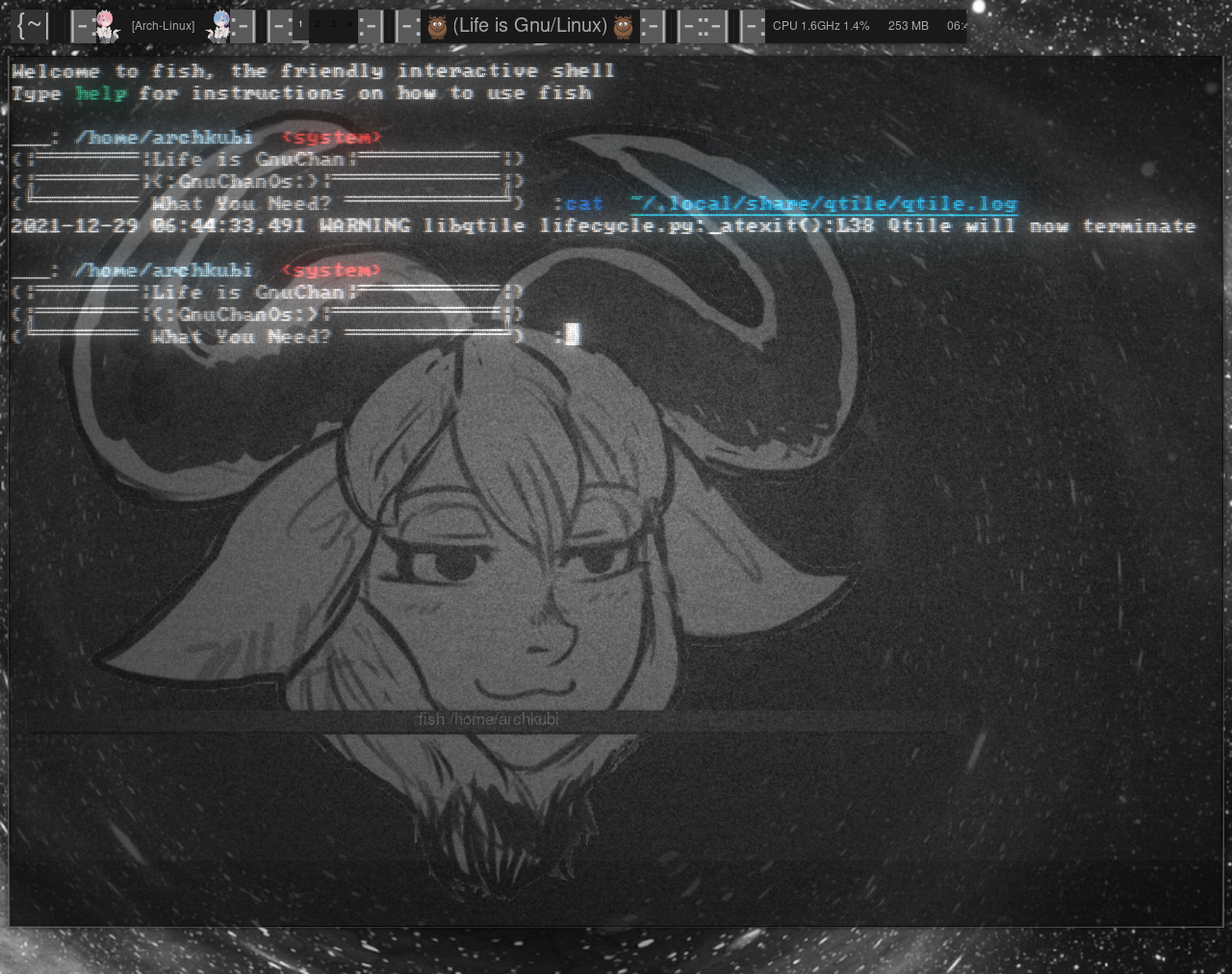Click the CPU 1.6GHz usage widget

coord(821,26)
